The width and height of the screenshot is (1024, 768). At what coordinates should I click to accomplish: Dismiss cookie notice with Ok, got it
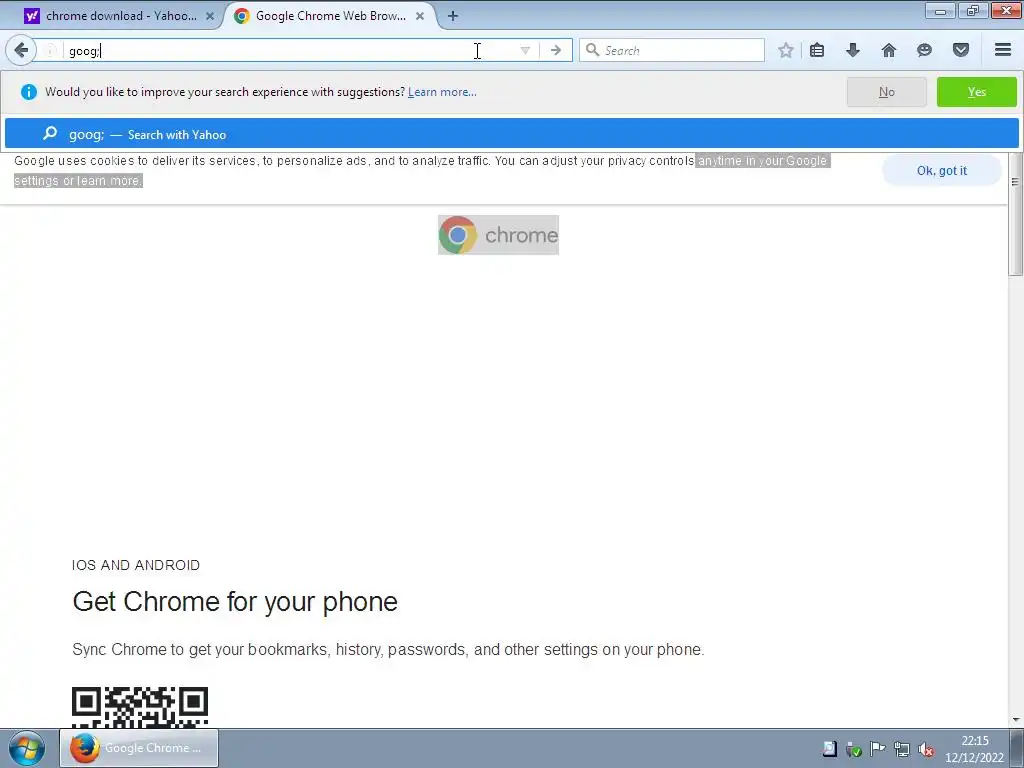(x=941, y=170)
